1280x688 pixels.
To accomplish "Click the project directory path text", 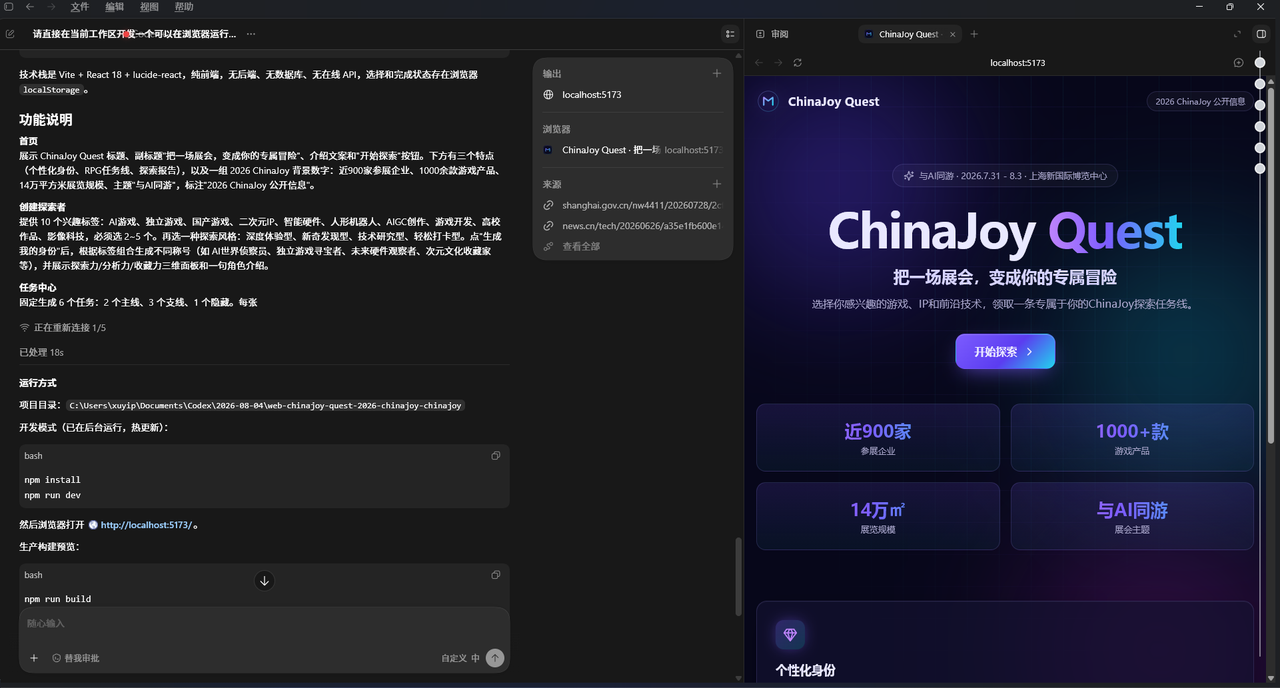I will 265,405.
